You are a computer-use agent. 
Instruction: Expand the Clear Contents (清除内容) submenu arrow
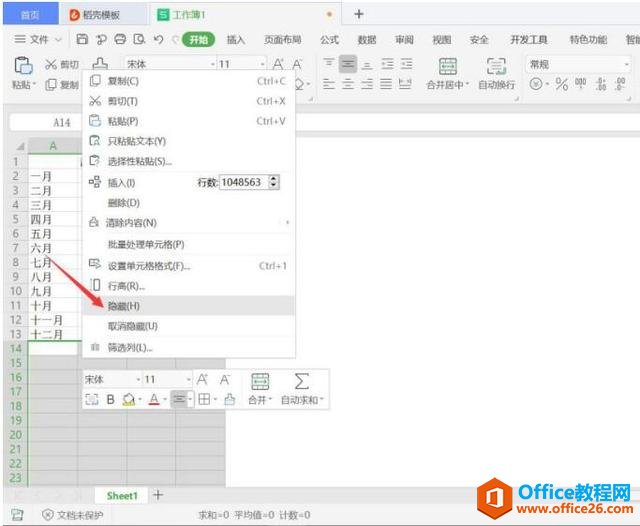287,223
